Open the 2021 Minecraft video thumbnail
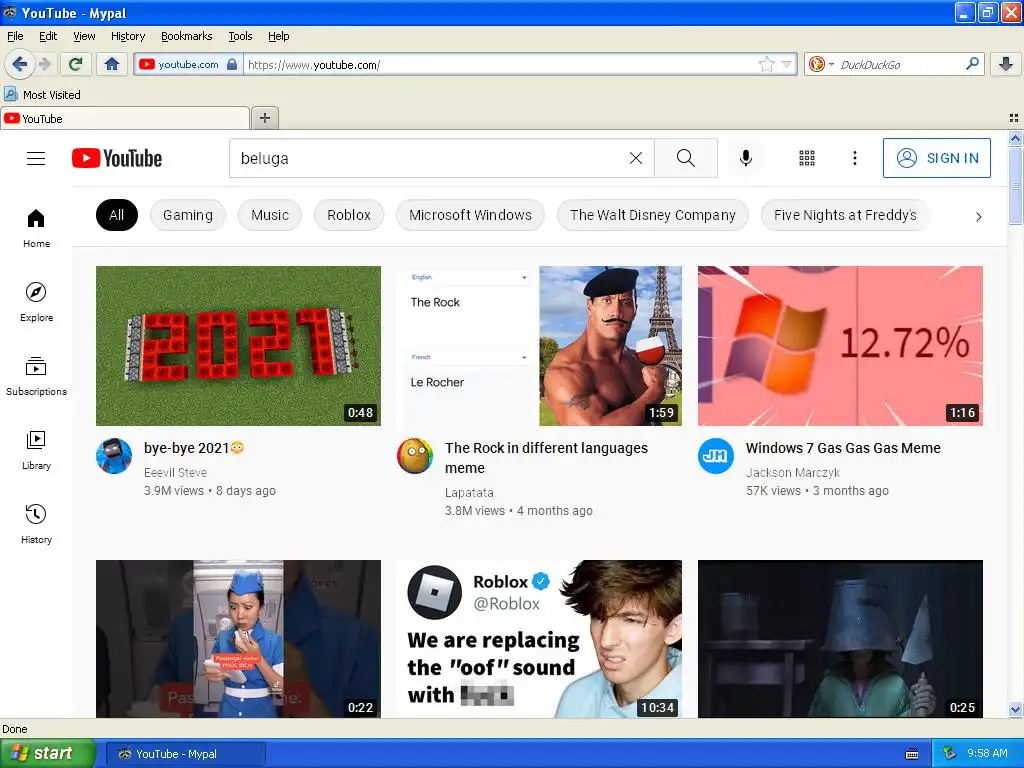1024x768 pixels. (238, 345)
